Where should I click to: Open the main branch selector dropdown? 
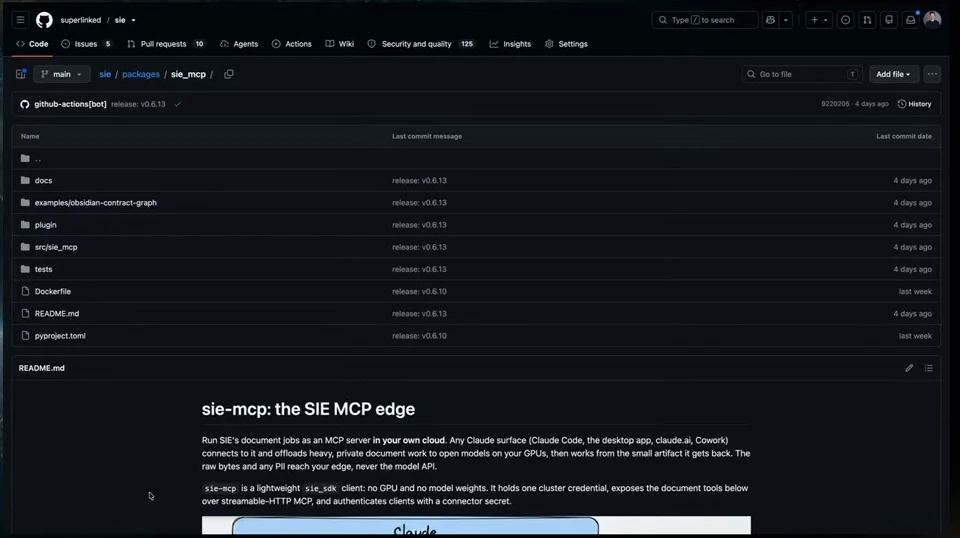[x=62, y=74]
